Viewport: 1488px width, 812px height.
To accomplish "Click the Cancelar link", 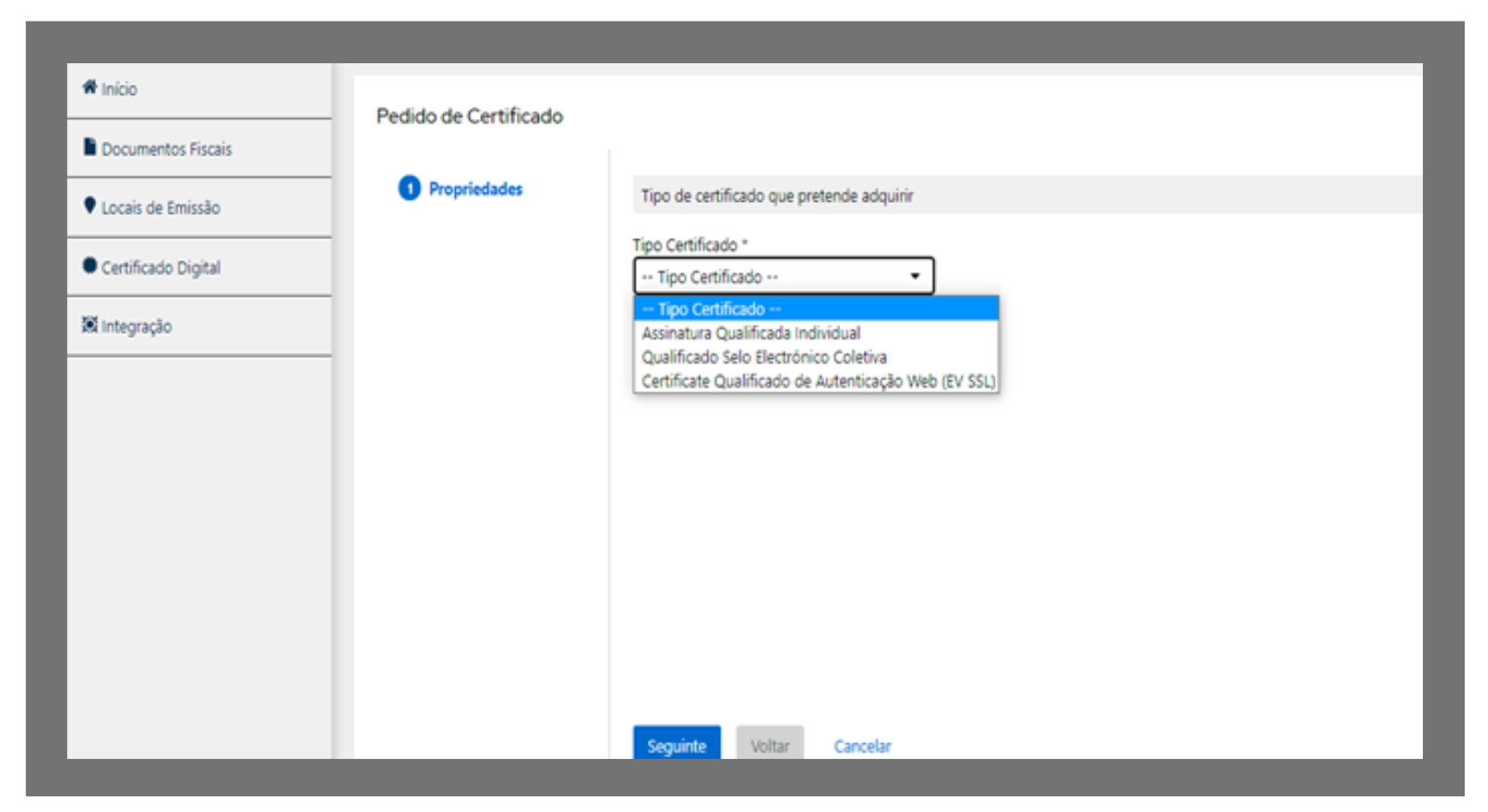I will 862,746.
